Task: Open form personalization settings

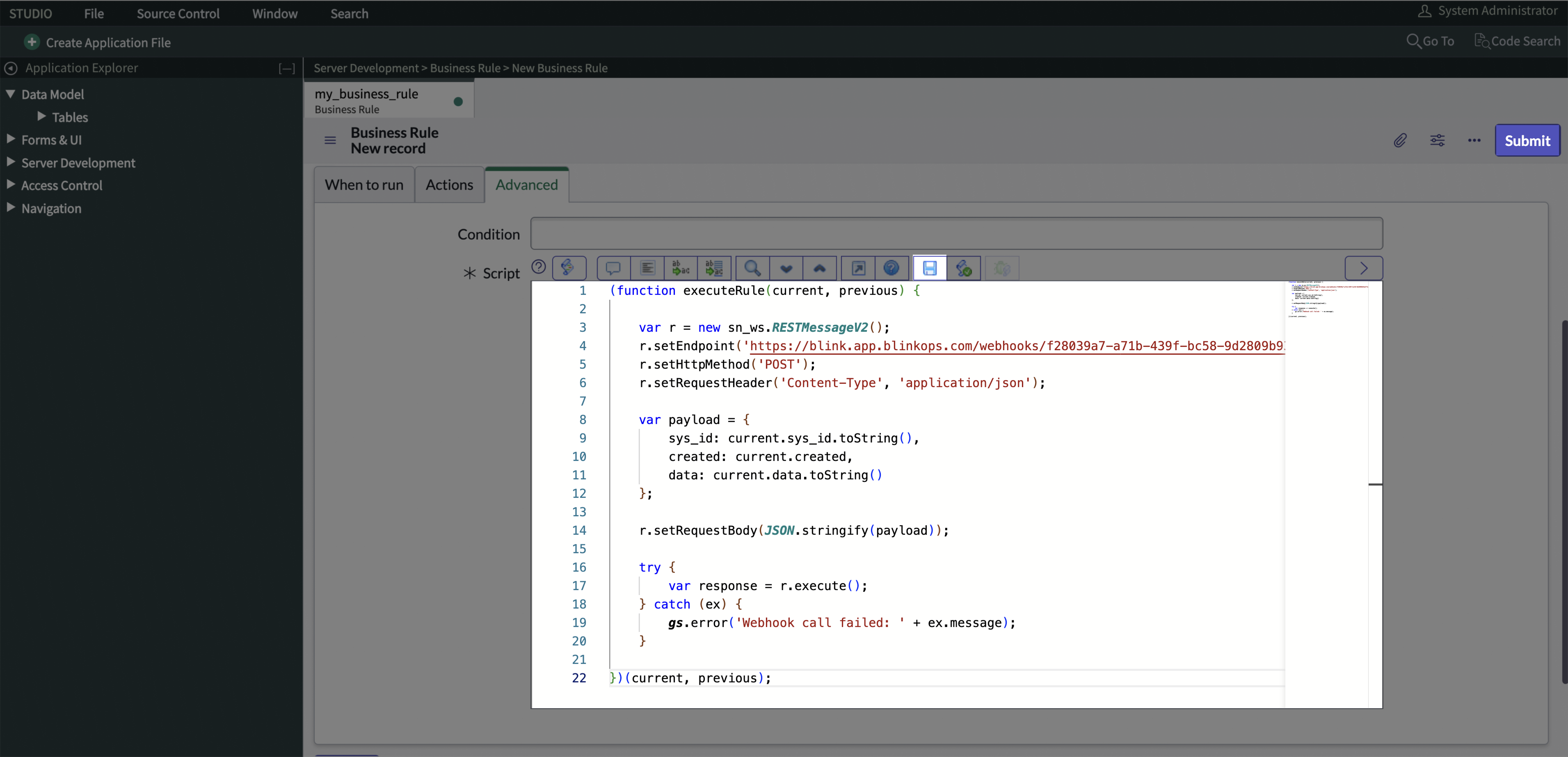Action: pos(1438,140)
